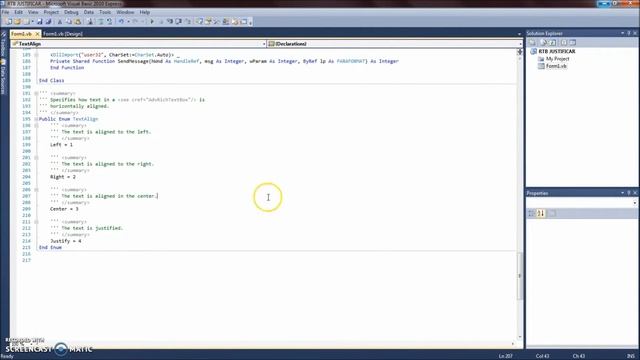Select the RTB JUSTIFICAR project node
Screen dimensions: 640x360
[x=556, y=51]
